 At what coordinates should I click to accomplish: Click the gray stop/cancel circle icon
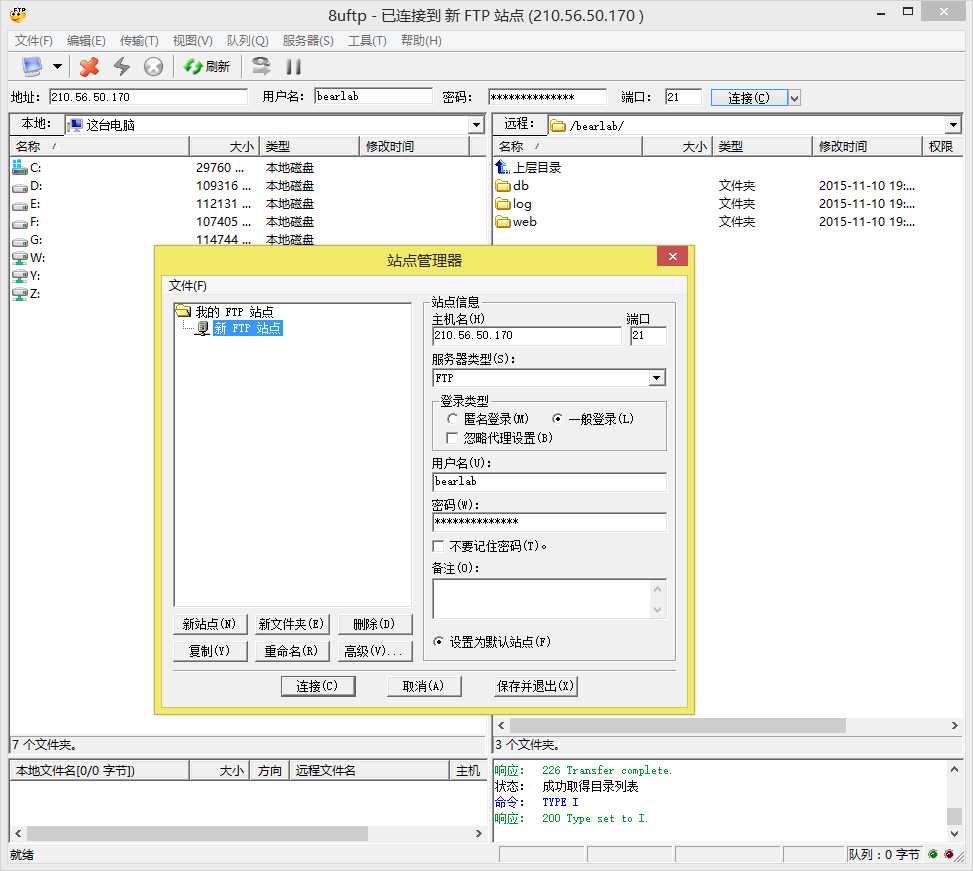pos(153,66)
